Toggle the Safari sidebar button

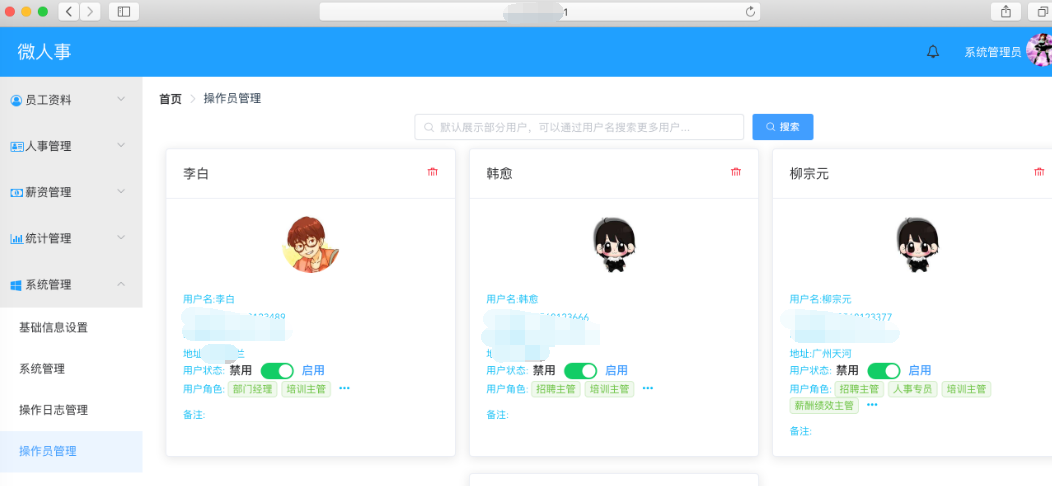click(123, 11)
